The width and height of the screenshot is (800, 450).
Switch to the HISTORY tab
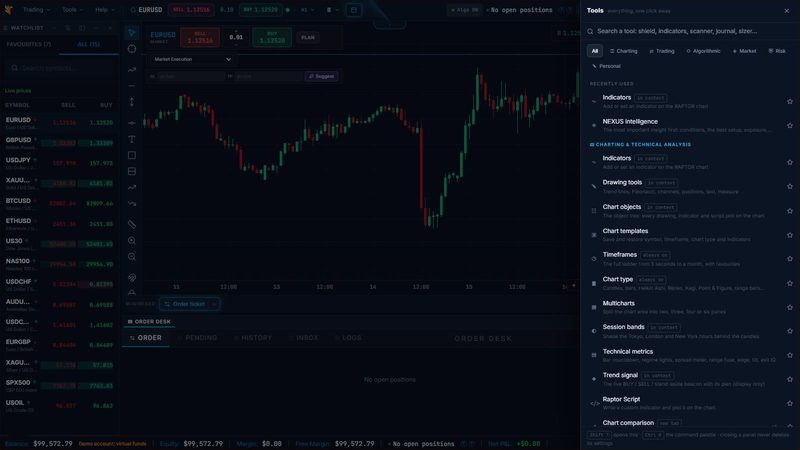(253, 338)
